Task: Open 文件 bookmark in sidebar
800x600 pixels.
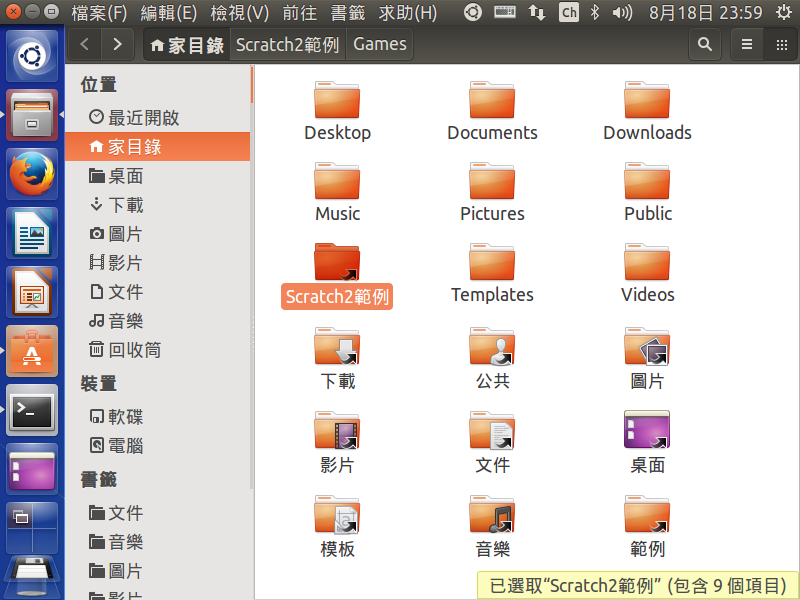Action: [158, 513]
